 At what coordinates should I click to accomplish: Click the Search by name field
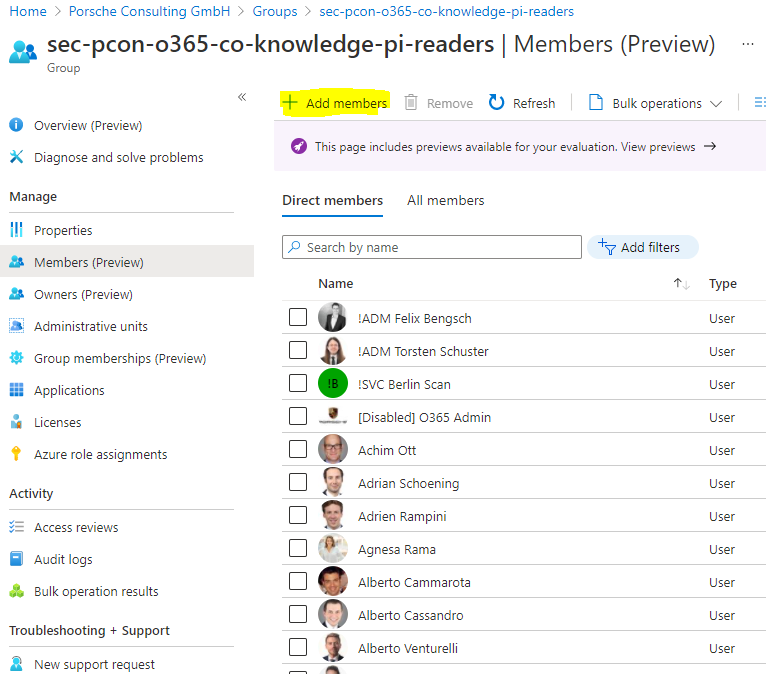click(432, 247)
